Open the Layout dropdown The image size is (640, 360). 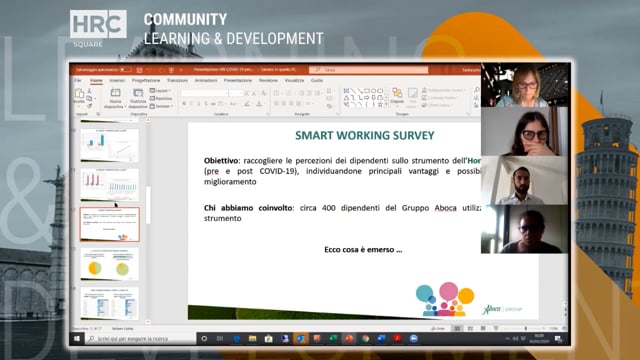(161, 91)
